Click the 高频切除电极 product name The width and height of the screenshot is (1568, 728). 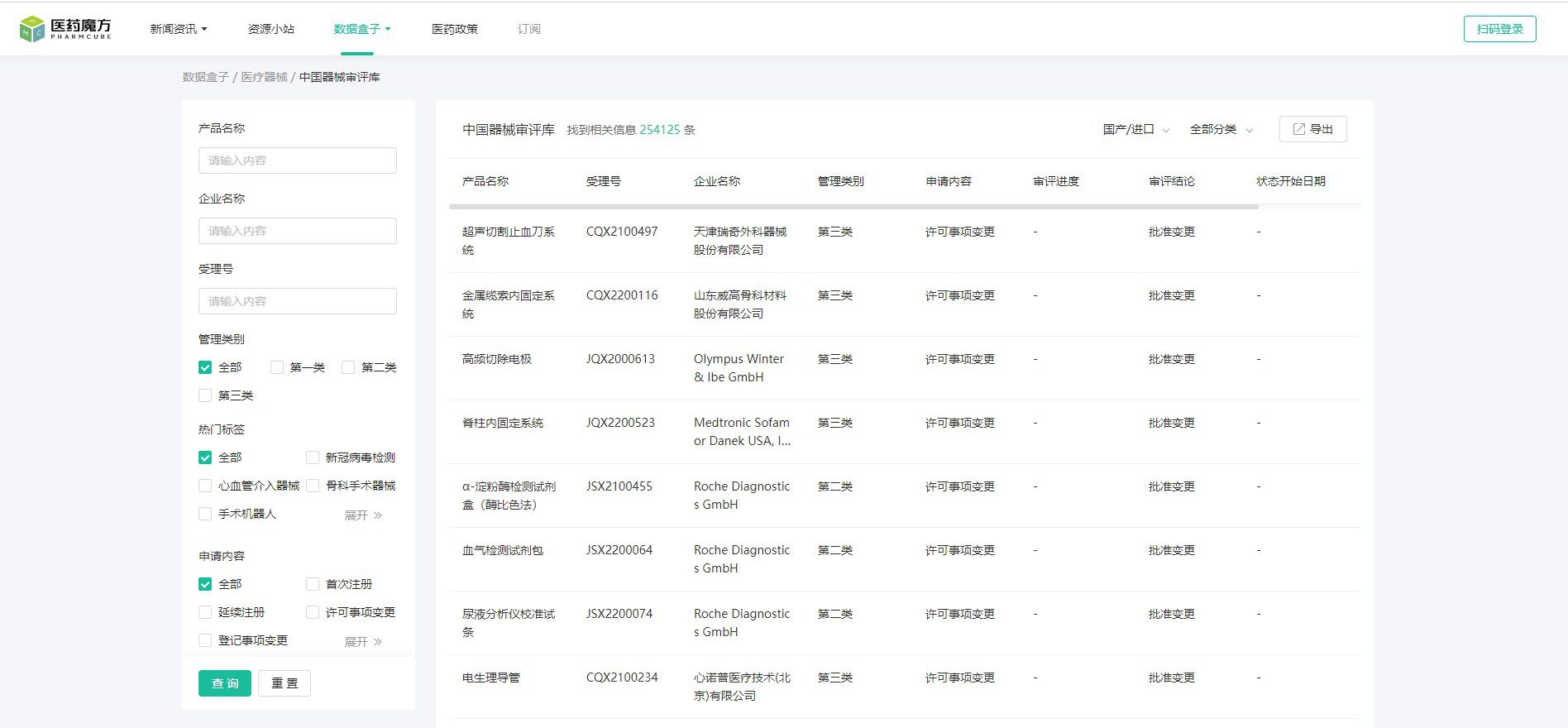click(x=497, y=359)
